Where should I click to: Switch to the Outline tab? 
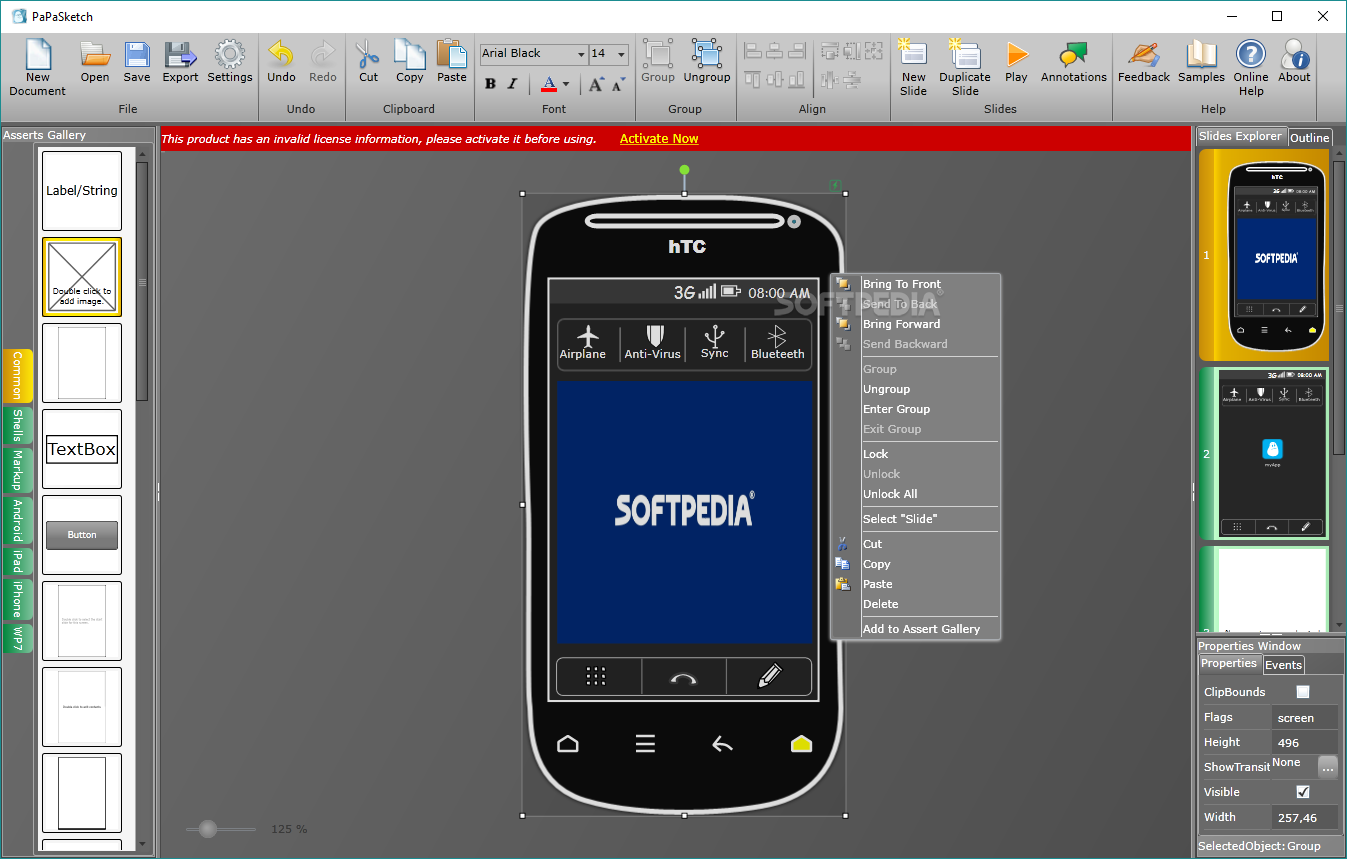(x=1309, y=138)
